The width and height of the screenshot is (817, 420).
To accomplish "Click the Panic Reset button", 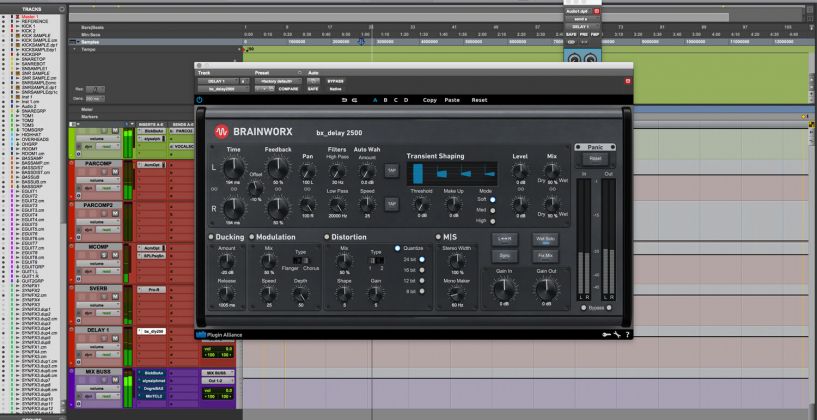I will [595, 159].
